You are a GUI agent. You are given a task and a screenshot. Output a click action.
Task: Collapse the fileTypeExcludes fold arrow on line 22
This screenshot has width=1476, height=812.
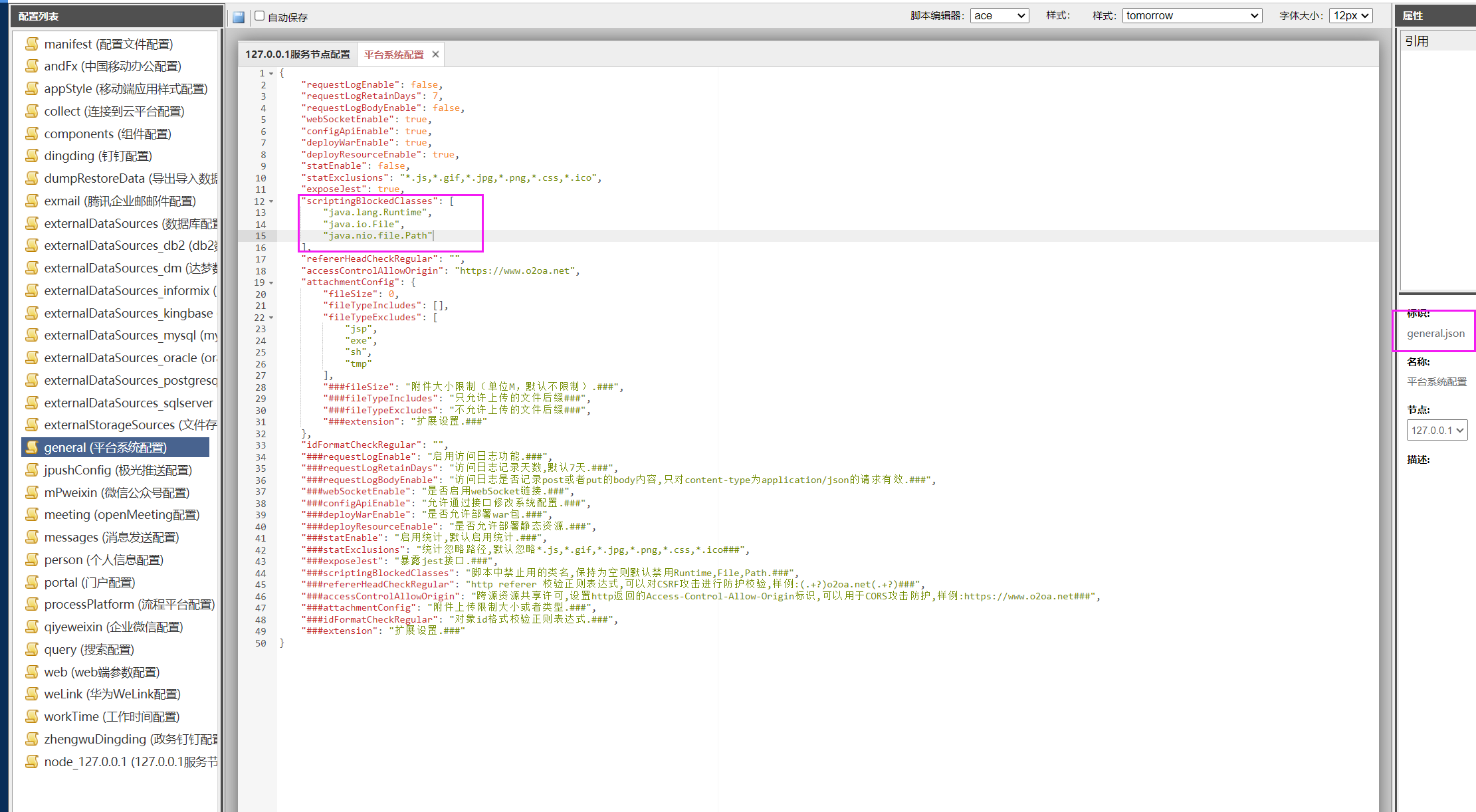[x=271, y=318]
